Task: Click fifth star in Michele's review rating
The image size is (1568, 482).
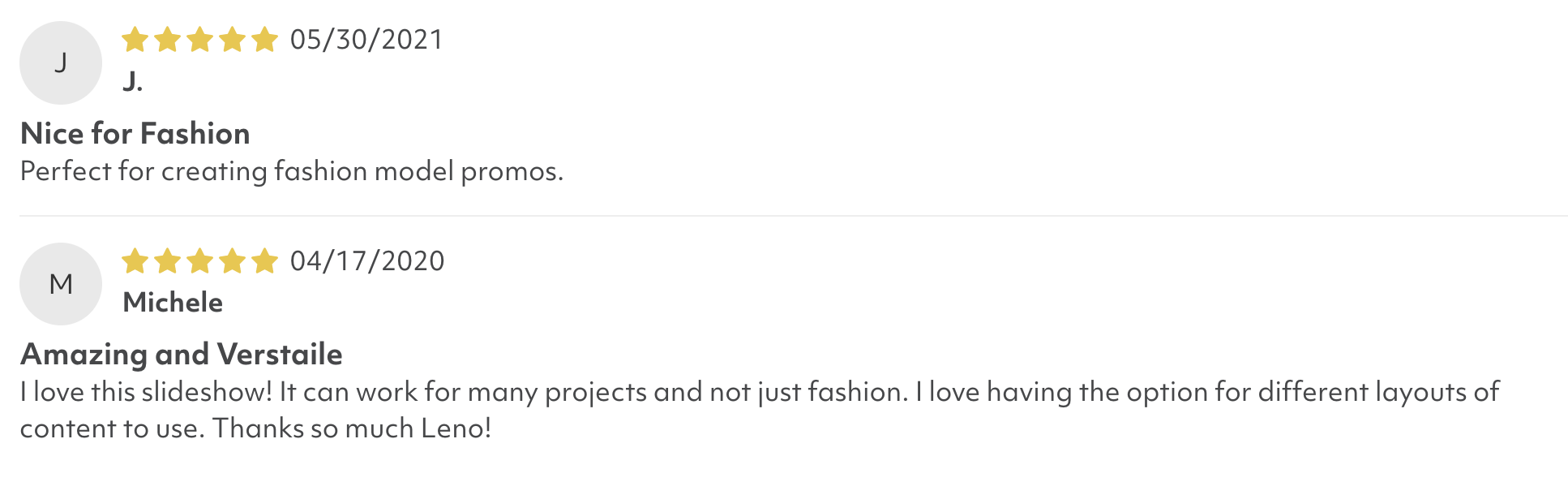Action: [264, 260]
